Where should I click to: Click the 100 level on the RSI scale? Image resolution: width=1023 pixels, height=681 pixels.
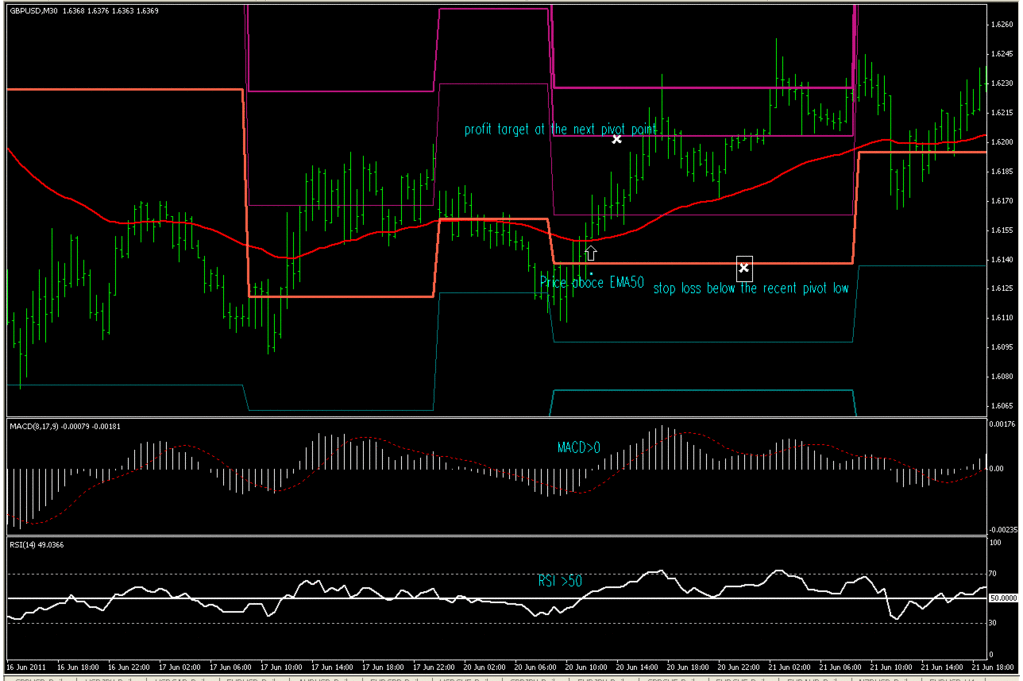(996, 543)
